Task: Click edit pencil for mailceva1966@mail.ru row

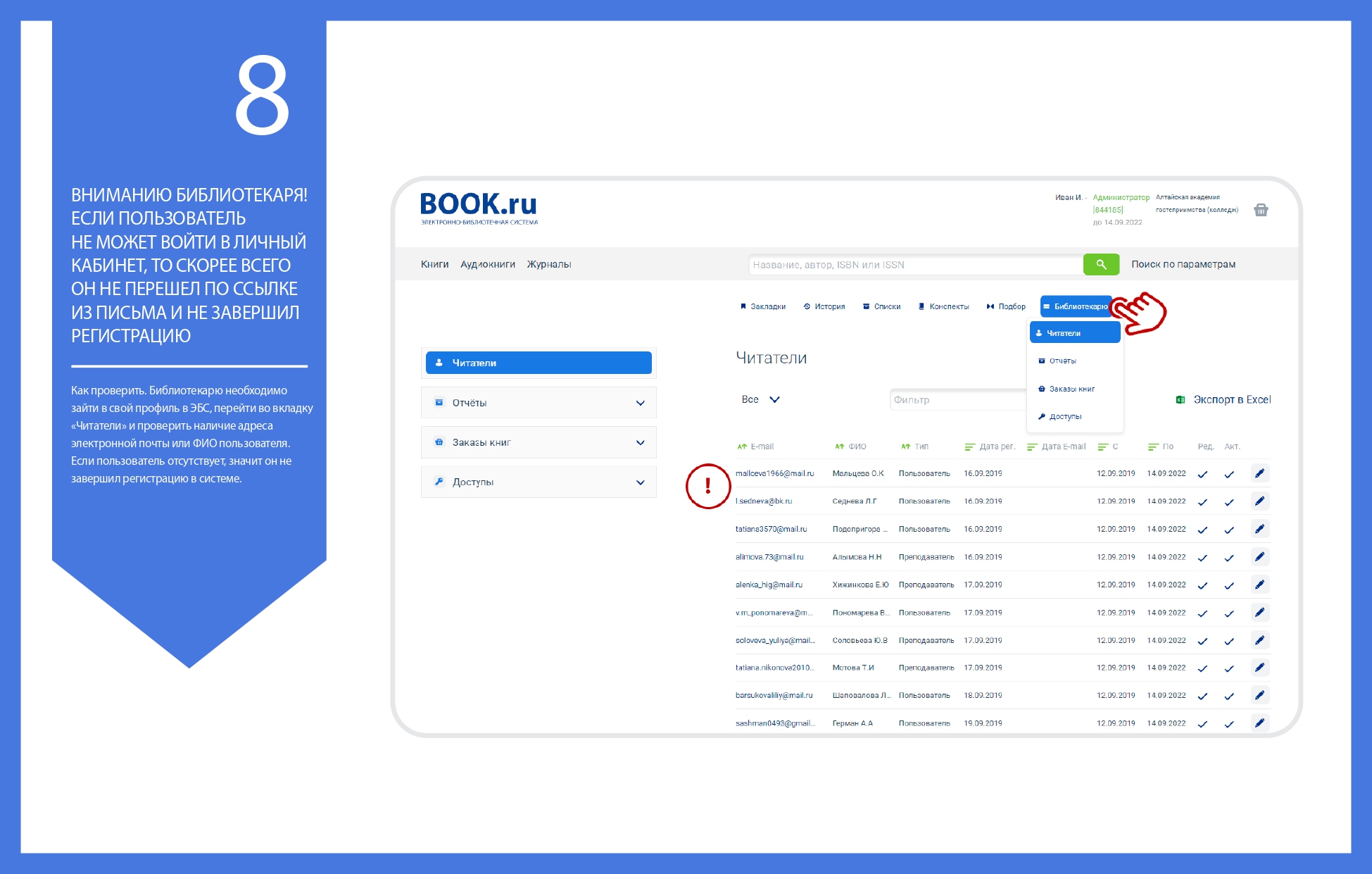Action: point(1259,473)
